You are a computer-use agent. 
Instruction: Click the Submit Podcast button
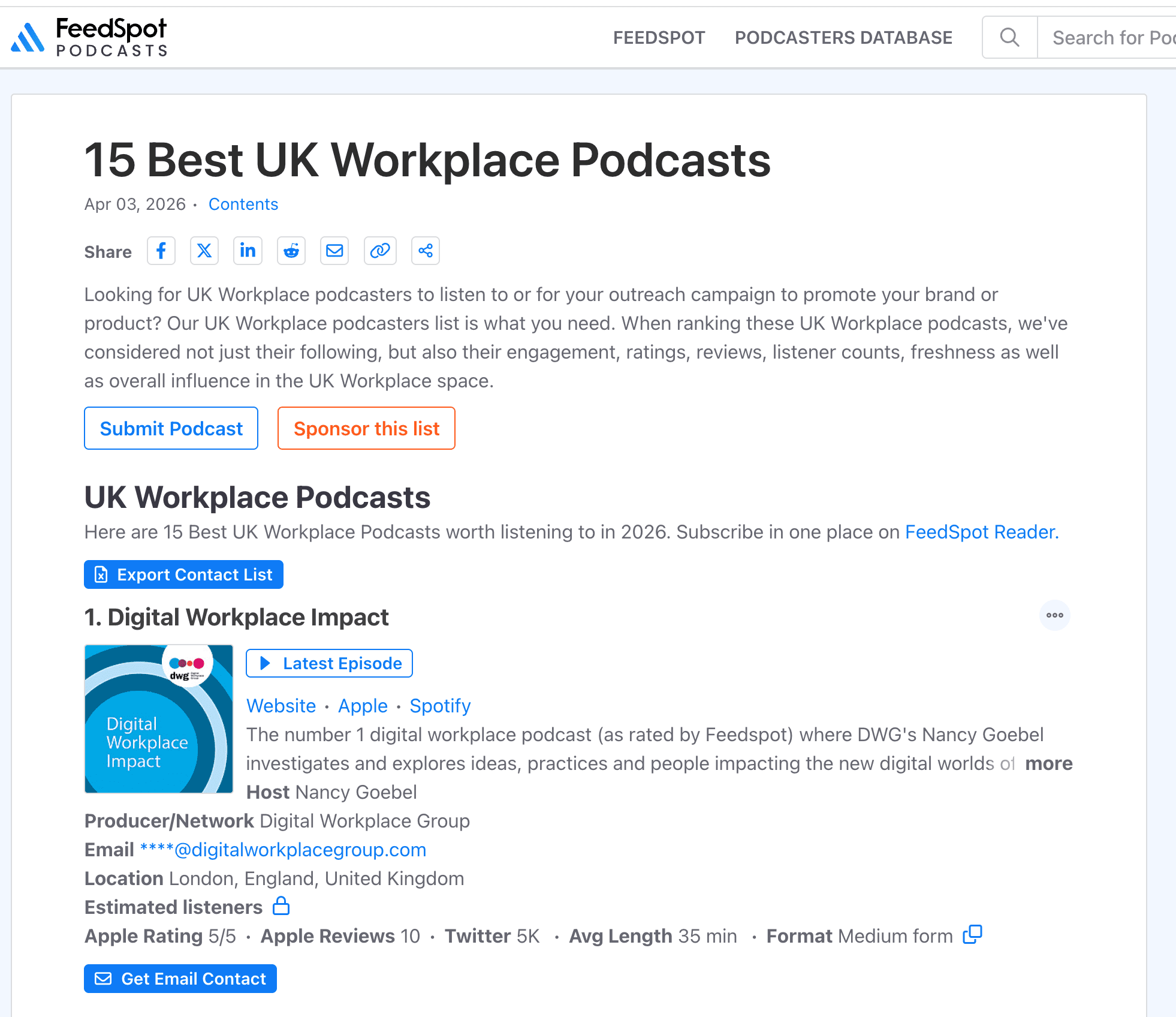171,428
